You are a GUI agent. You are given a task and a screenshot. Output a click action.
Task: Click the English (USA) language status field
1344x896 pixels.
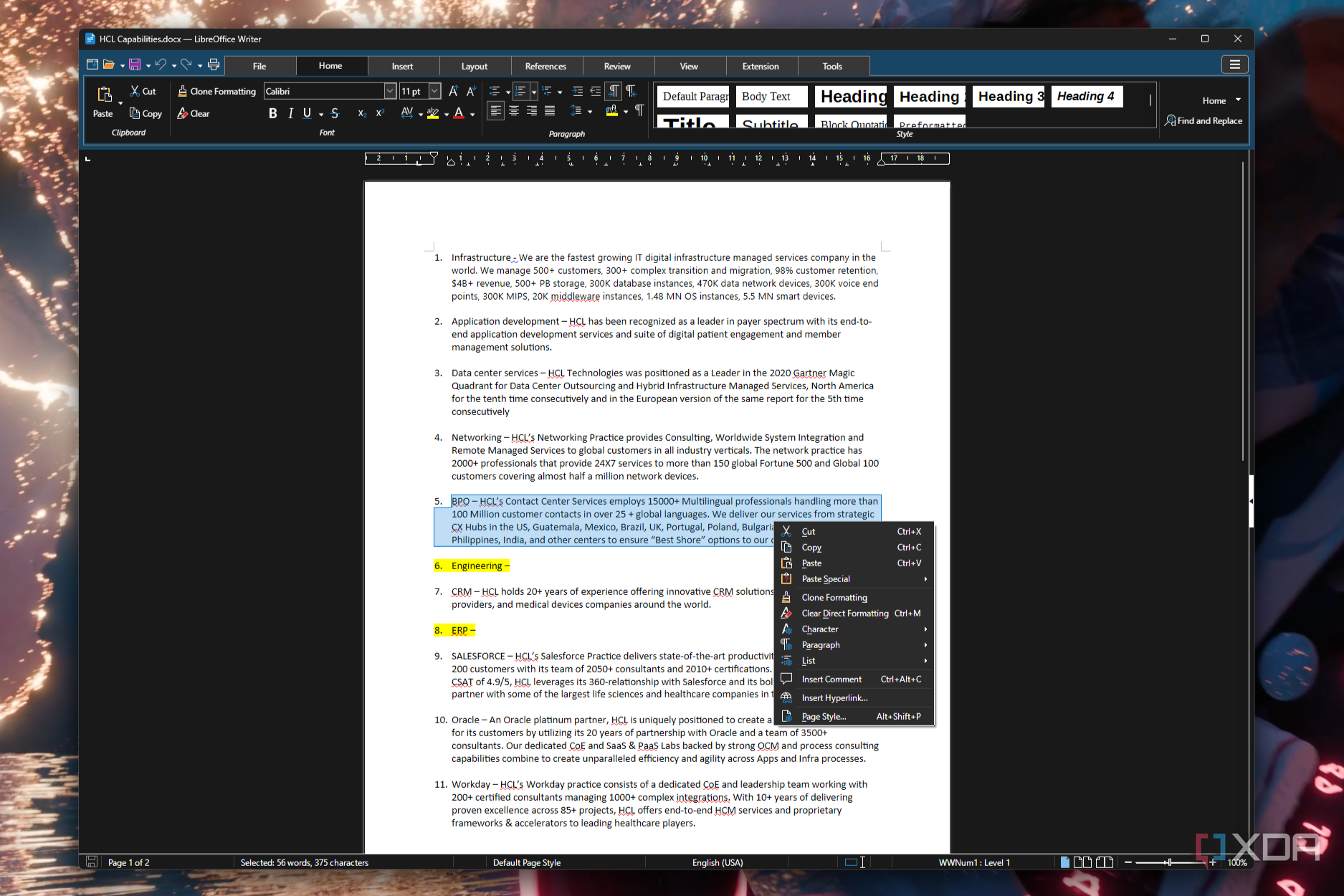point(718,862)
